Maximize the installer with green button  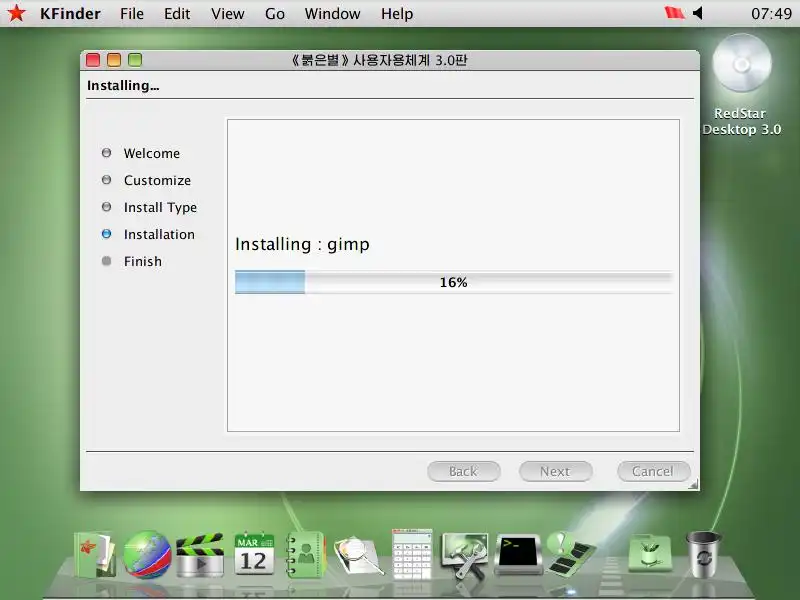pos(135,60)
